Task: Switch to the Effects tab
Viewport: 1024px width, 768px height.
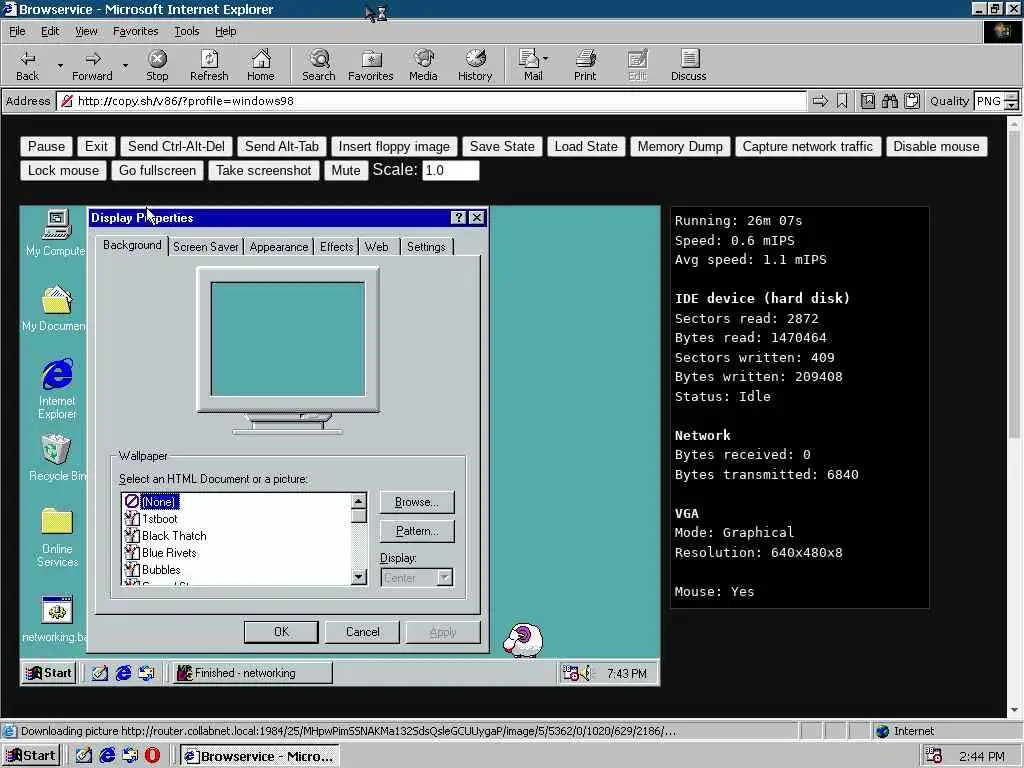Action: [x=336, y=247]
